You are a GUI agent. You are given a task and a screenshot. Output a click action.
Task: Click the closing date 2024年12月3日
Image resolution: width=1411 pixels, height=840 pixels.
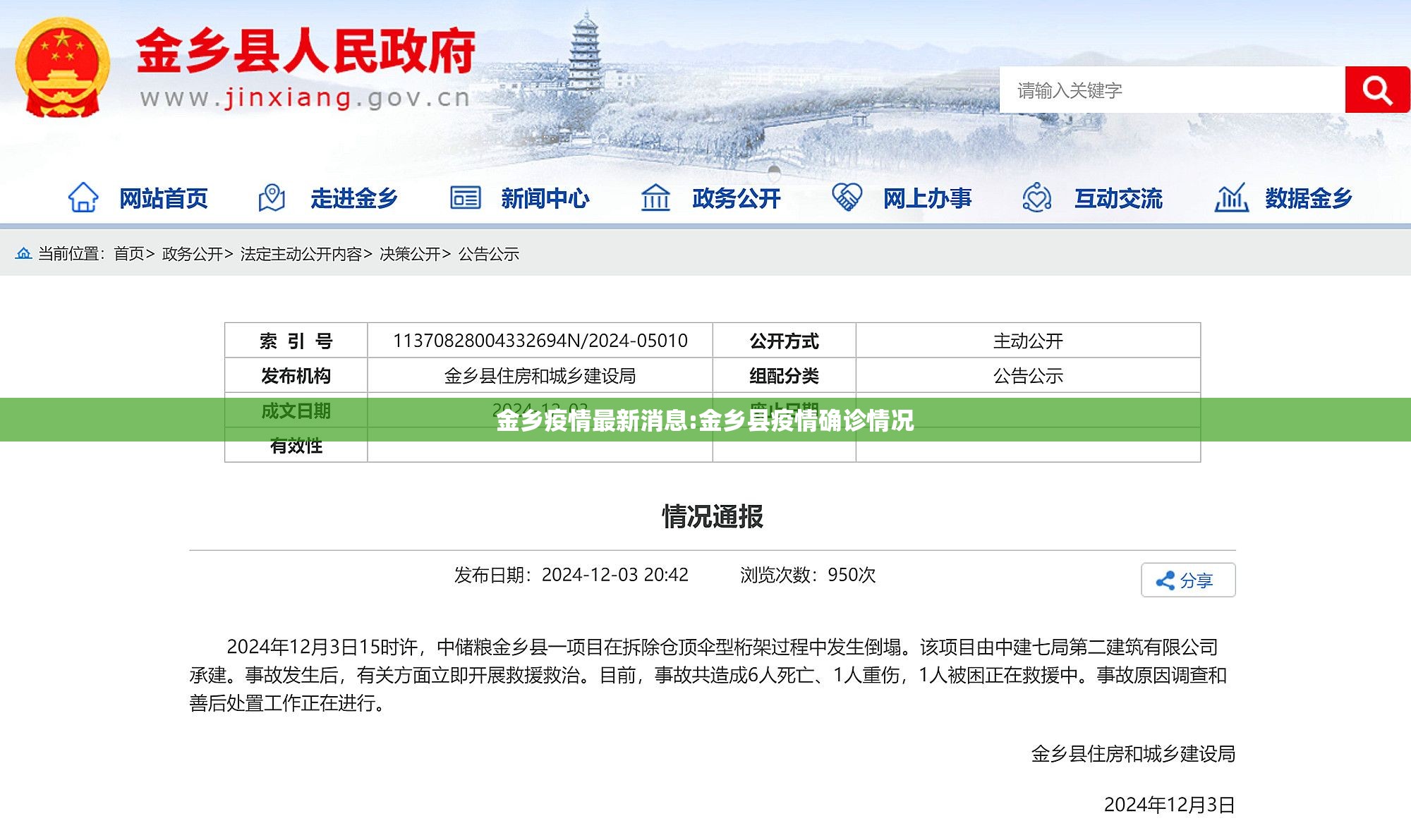(1170, 805)
